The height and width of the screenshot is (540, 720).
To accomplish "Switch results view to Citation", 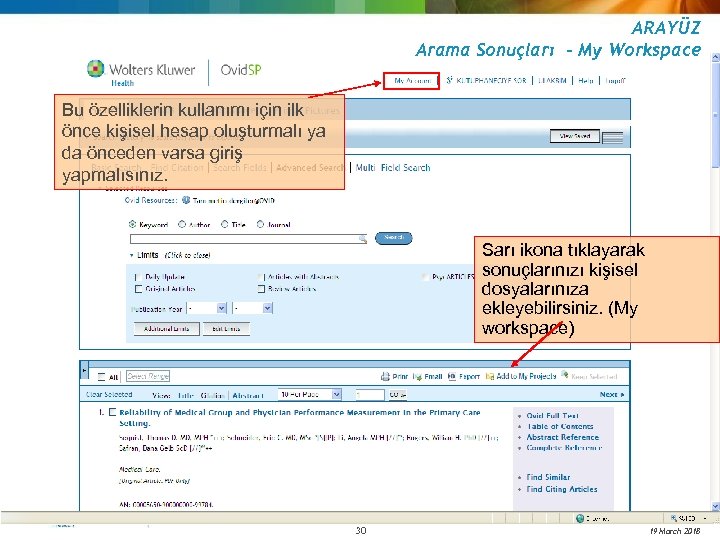I will (212, 395).
